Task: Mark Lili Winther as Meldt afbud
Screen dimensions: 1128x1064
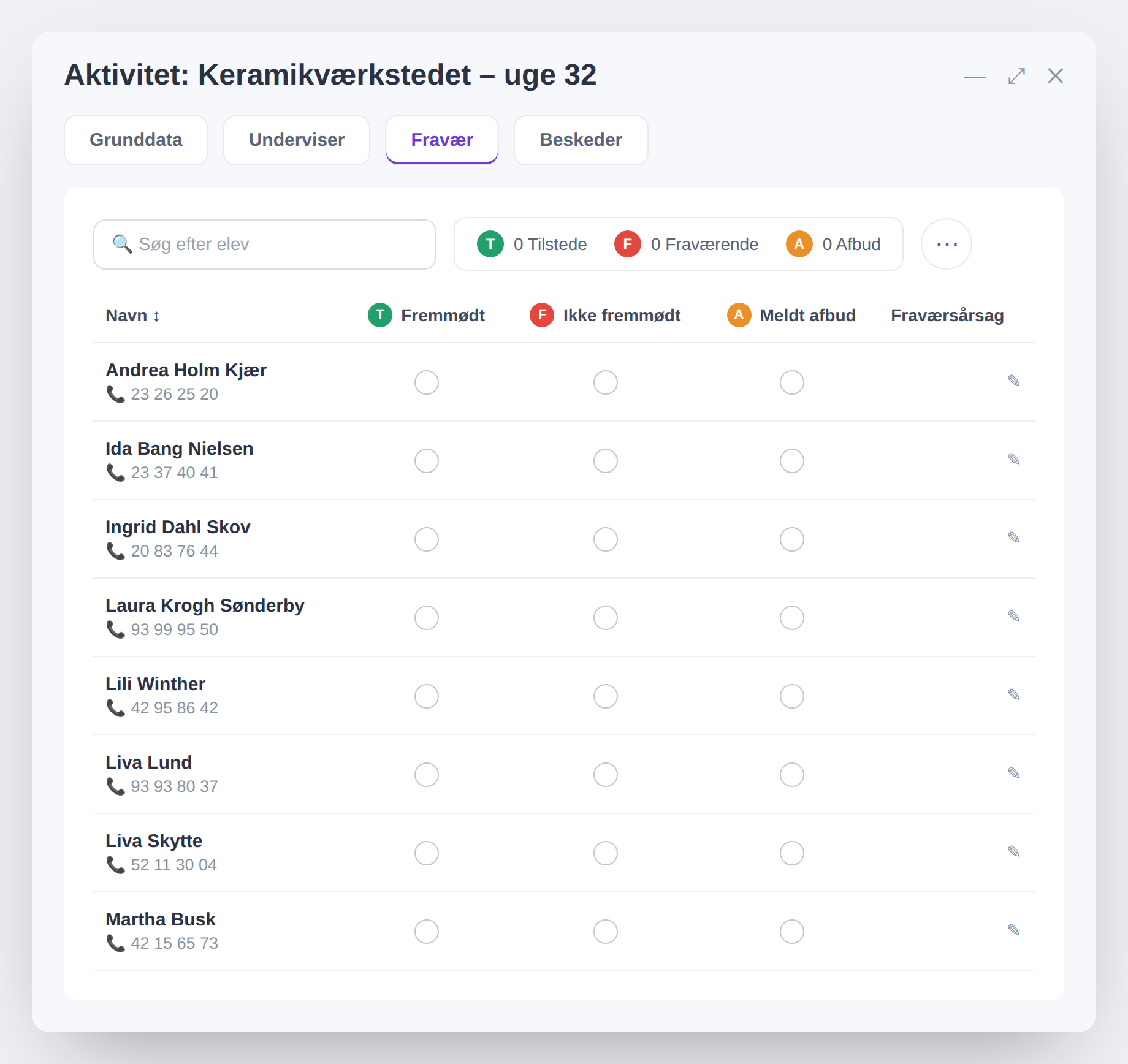Action: [x=792, y=696]
